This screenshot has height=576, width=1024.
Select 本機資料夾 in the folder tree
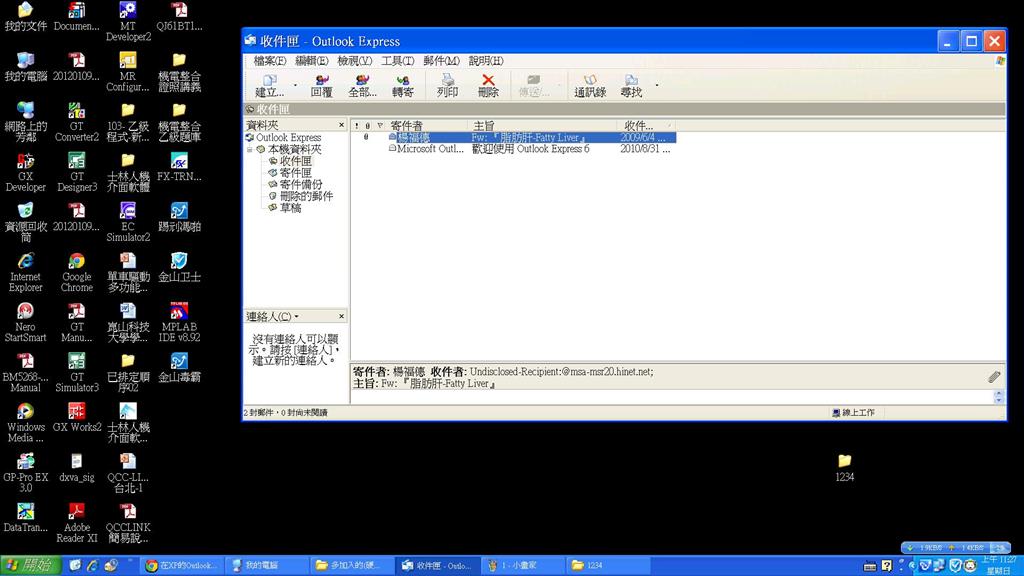(x=289, y=150)
